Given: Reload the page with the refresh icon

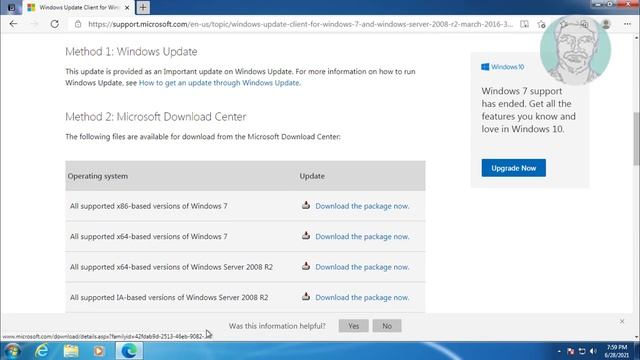Looking at the screenshot, I should click(x=54, y=24).
